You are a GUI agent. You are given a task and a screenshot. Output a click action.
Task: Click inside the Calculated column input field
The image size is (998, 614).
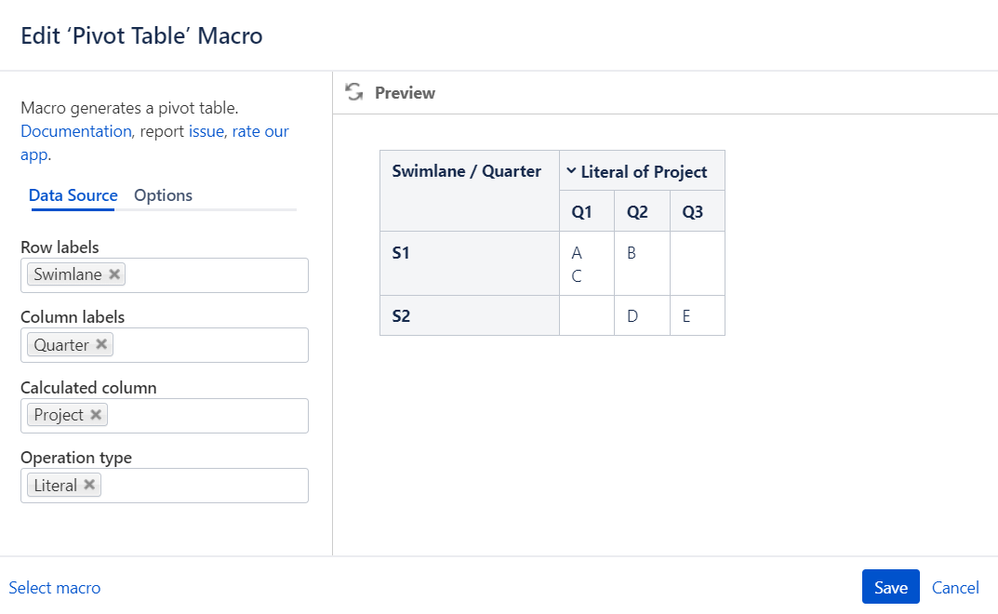point(220,414)
